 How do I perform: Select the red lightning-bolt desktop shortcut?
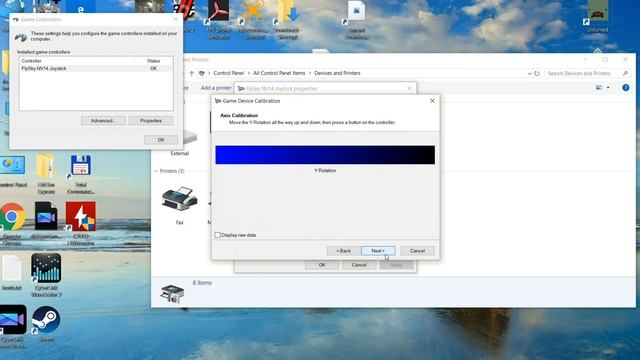point(81,216)
